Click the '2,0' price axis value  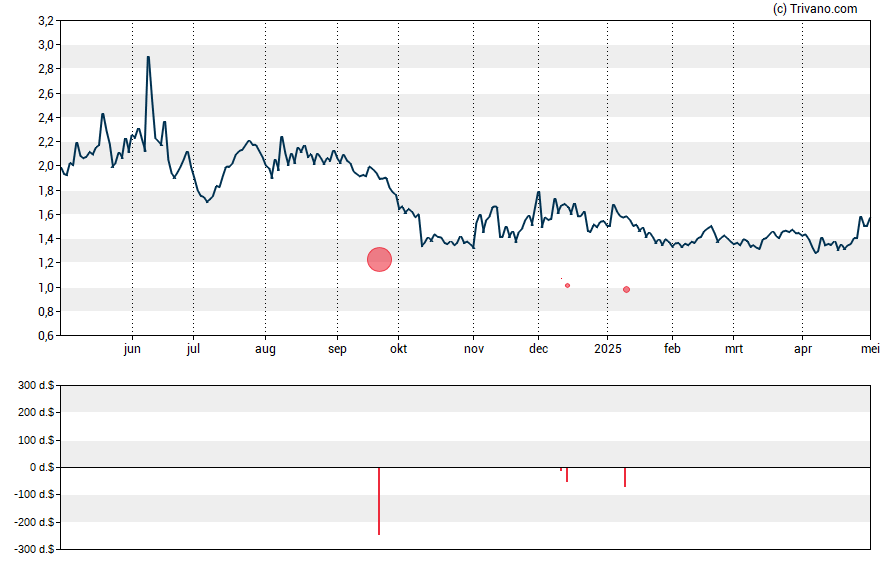click(46, 166)
